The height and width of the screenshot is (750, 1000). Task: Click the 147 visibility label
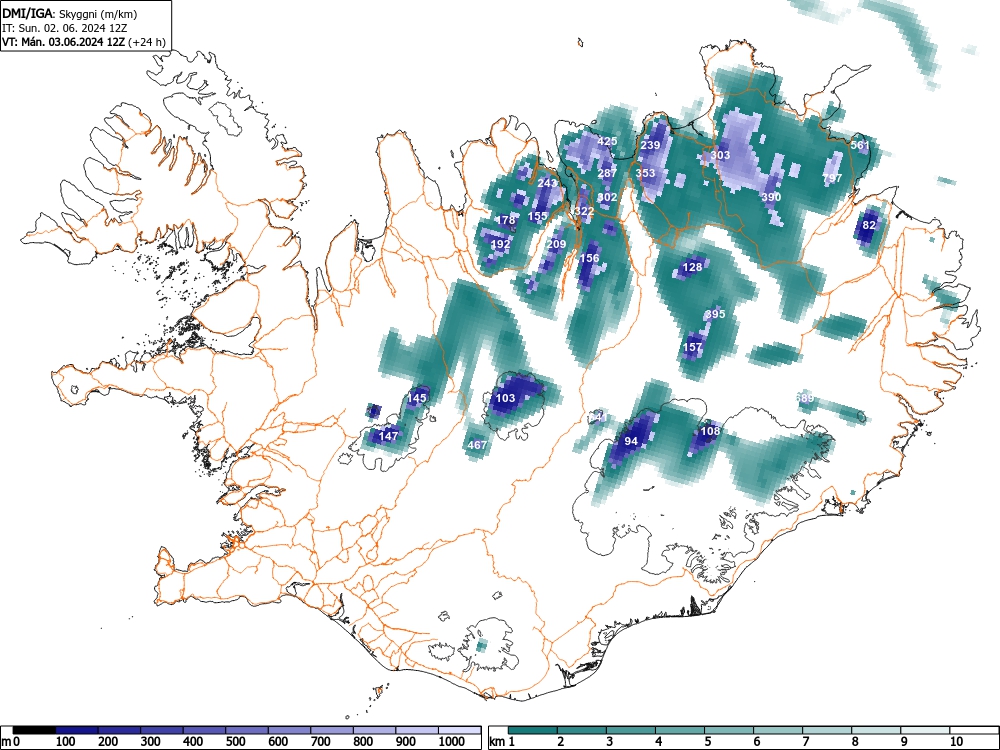[x=388, y=436]
